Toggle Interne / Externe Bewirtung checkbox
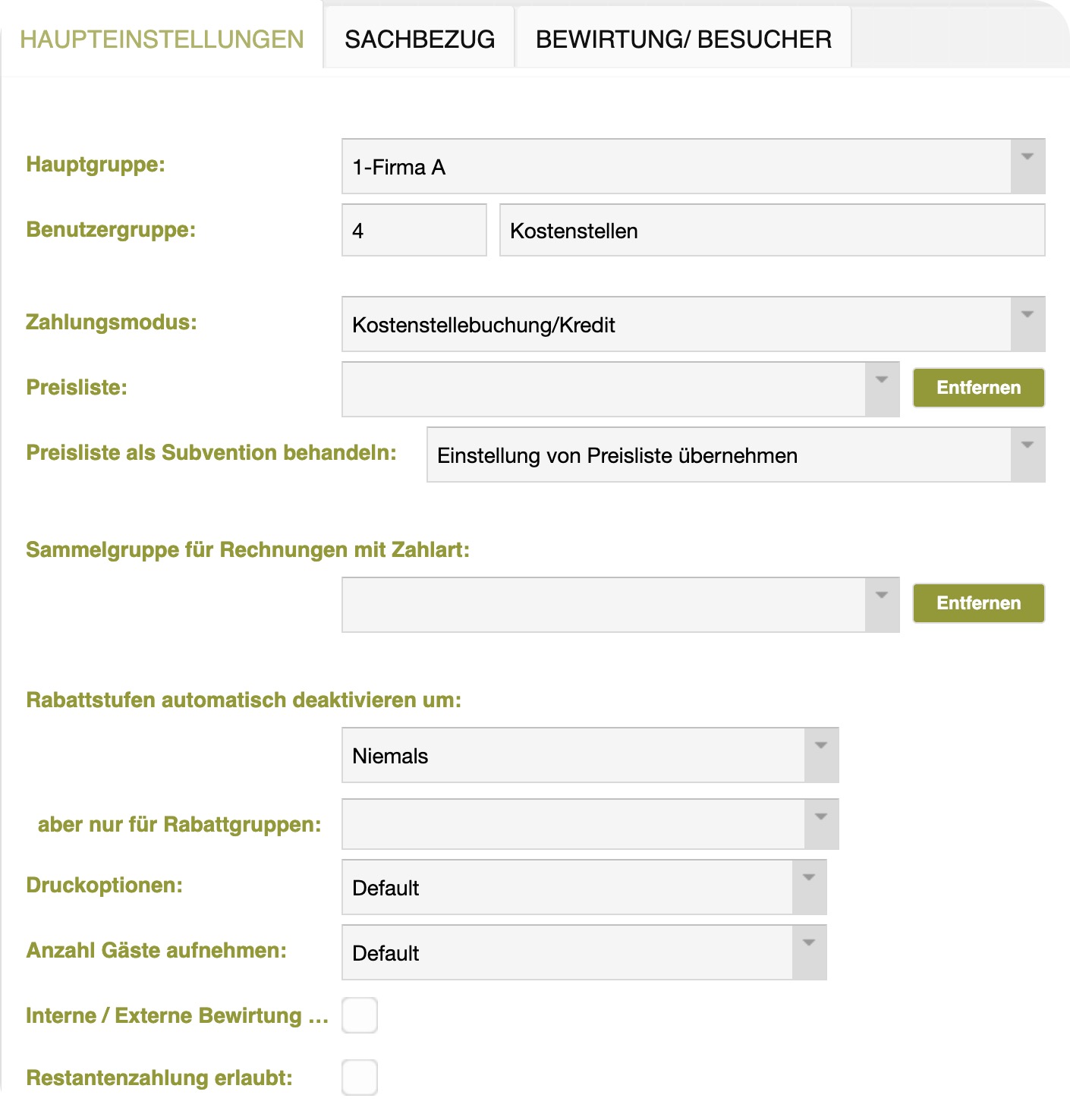The height and width of the screenshot is (1120, 1070). pyautogui.click(x=360, y=1015)
